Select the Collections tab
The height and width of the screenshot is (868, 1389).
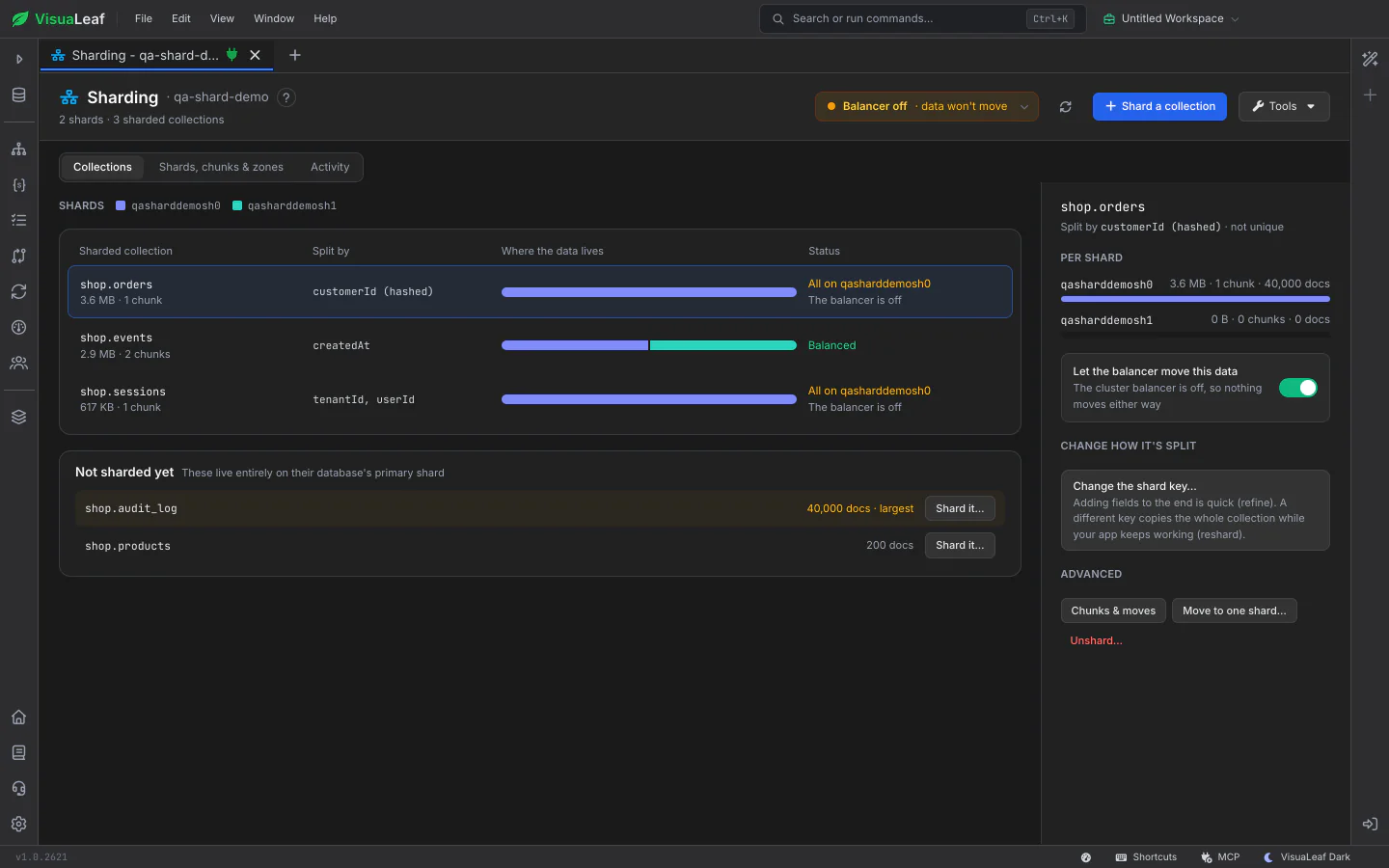102,167
